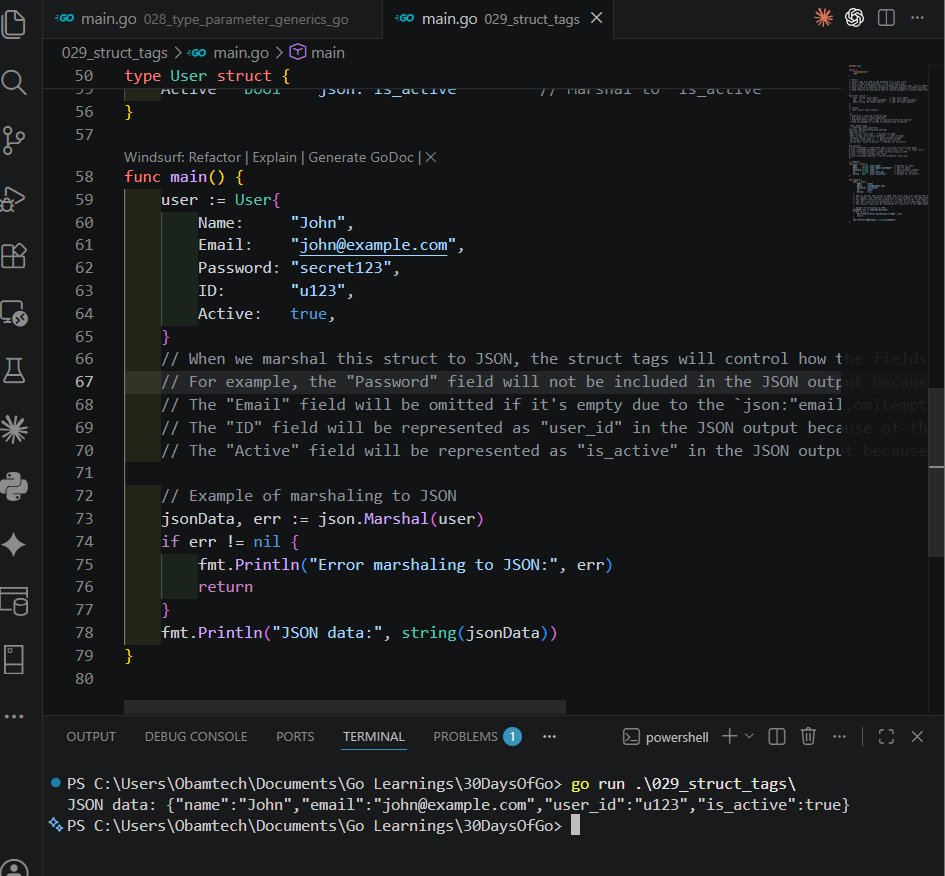The height and width of the screenshot is (876, 945).
Task: Close the 029_struct_tags main.go tab
Action: pos(597,18)
